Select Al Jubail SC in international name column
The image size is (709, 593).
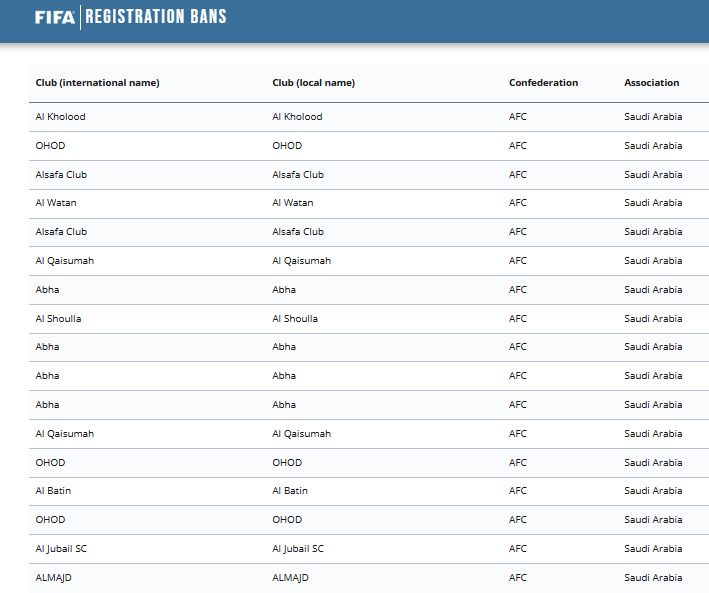61,549
